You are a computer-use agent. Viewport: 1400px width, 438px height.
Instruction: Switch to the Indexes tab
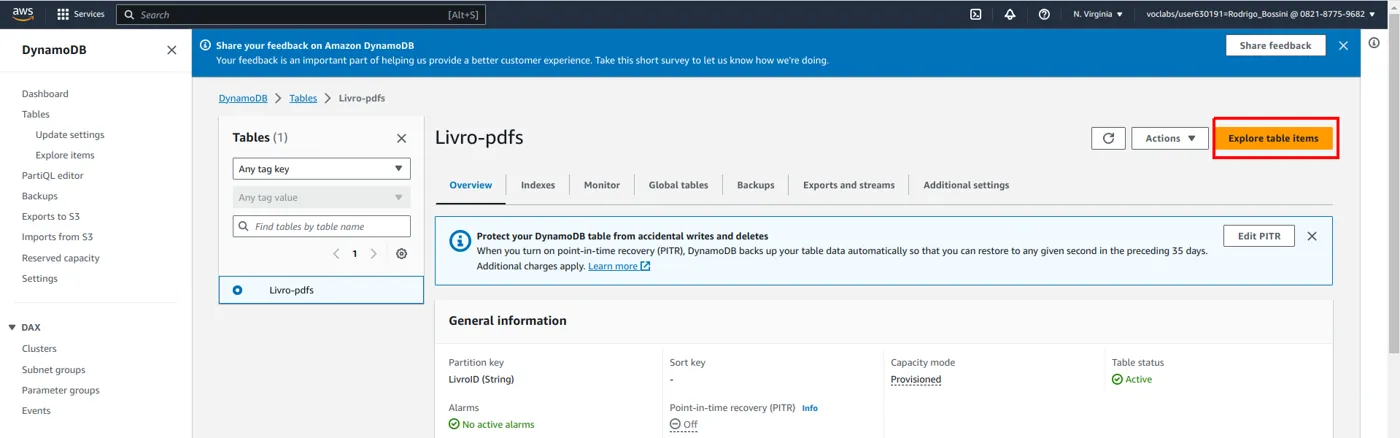pos(538,185)
